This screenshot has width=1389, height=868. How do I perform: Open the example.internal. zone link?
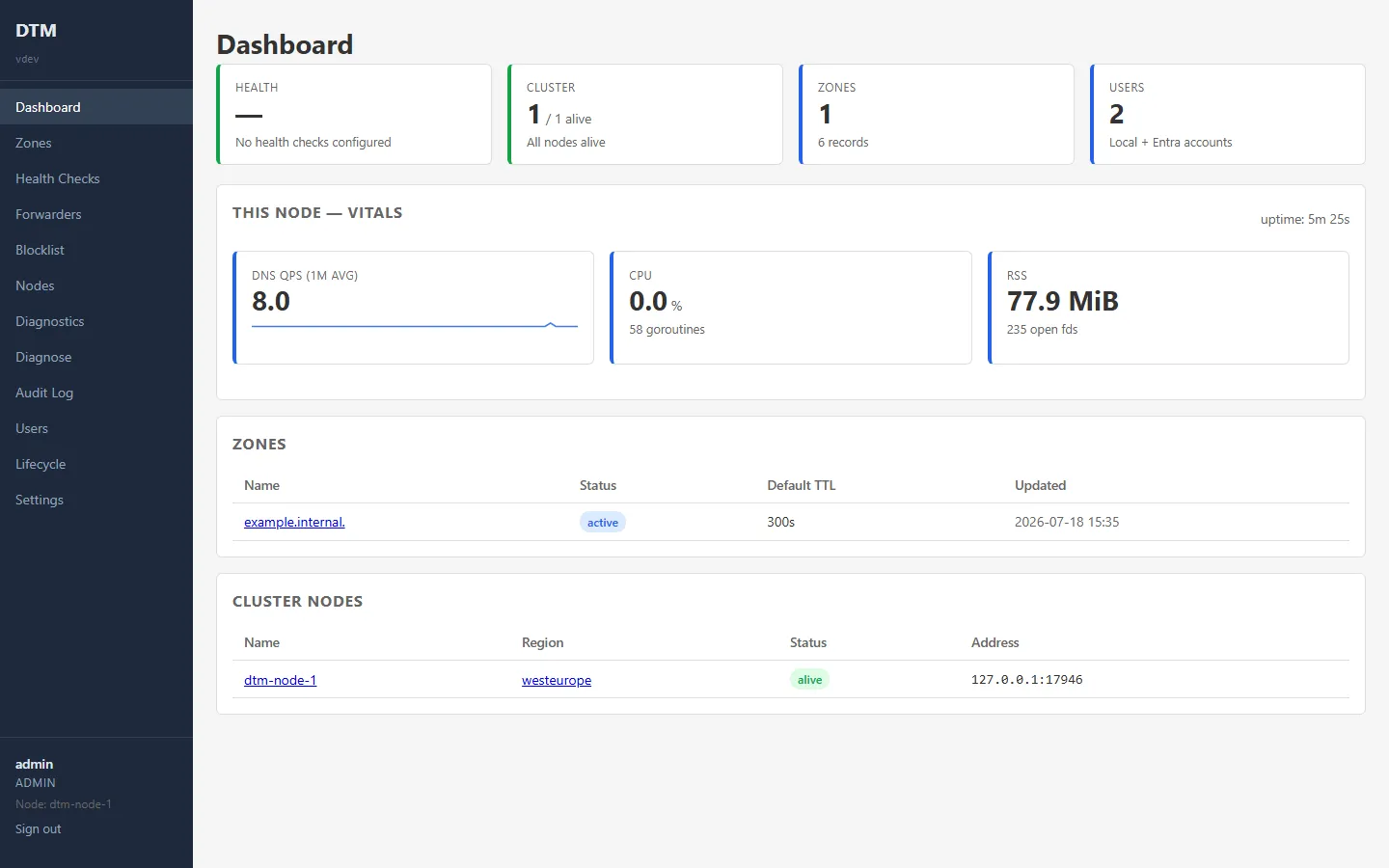(x=294, y=522)
